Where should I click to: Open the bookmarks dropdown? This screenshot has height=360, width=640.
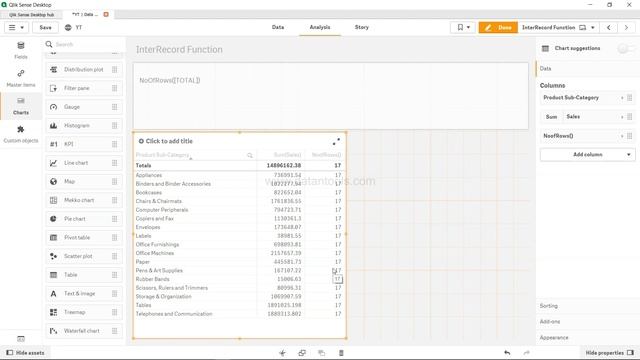point(463,27)
